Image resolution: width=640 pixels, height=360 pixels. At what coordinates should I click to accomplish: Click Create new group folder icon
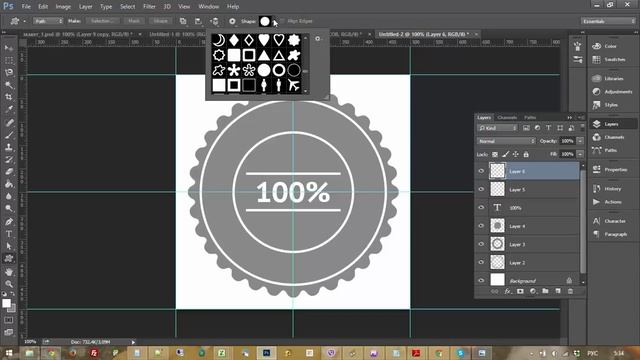(x=545, y=291)
